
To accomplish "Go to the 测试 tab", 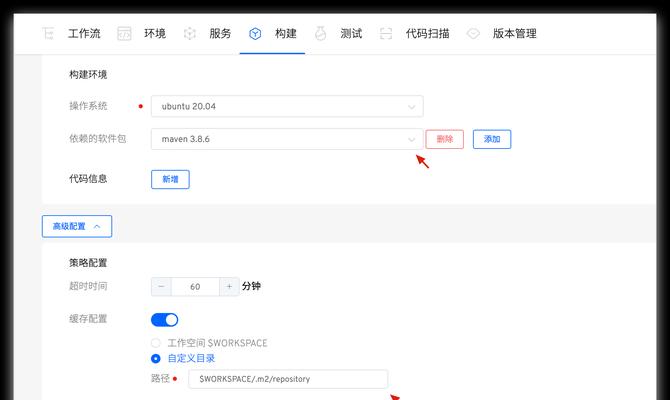I will click(351, 33).
